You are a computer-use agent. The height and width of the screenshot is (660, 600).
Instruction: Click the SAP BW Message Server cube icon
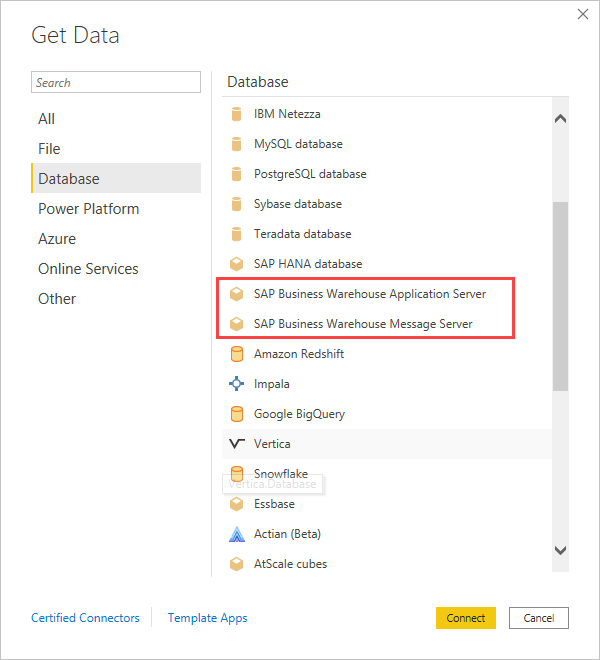point(237,324)
